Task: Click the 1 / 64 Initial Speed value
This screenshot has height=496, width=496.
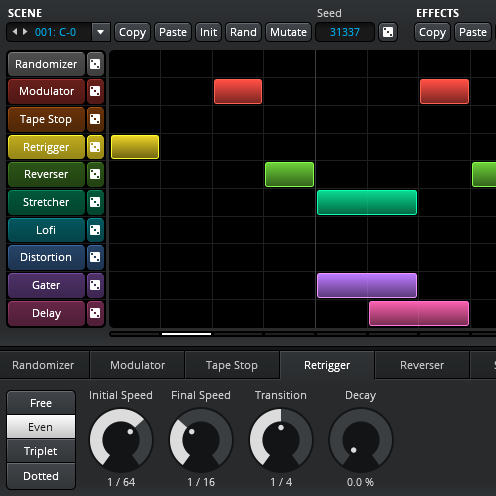Action: click(x=121, y=482)
